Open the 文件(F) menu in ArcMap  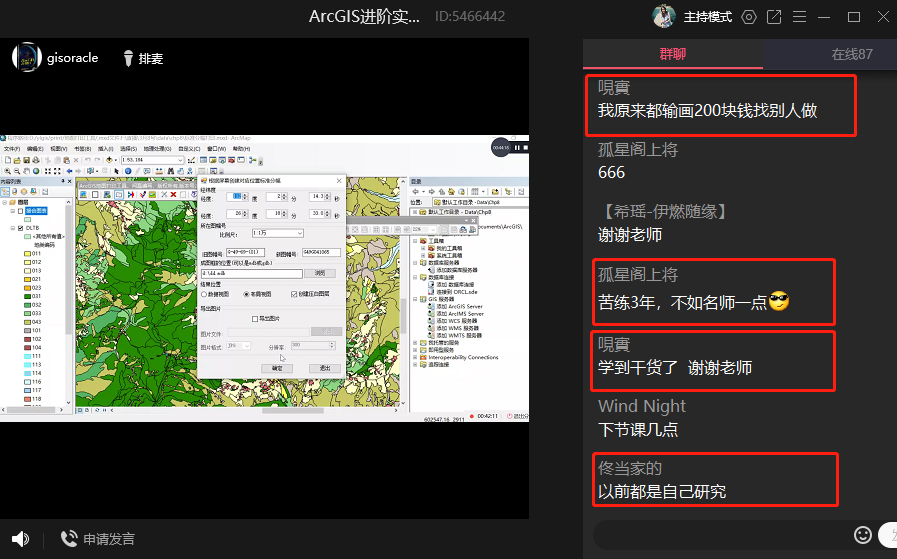pyautogui.click(x=12, y=149)
